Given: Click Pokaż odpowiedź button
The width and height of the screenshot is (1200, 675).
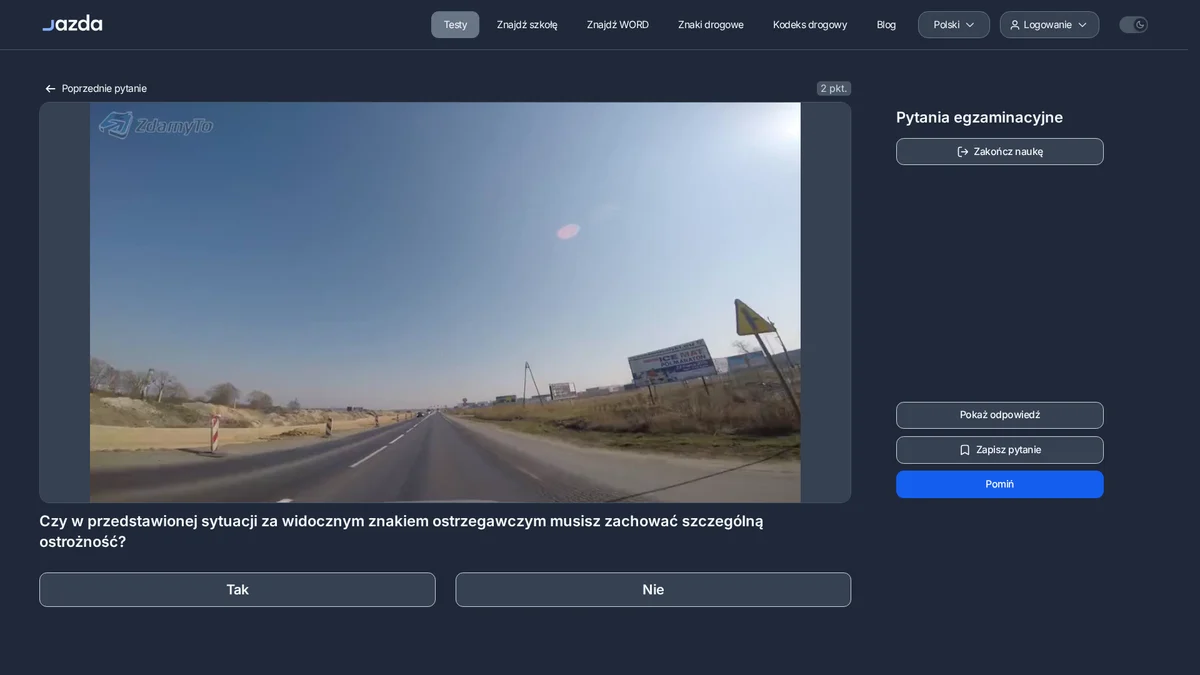Looking at the screenshot, I should point(1000,415).
